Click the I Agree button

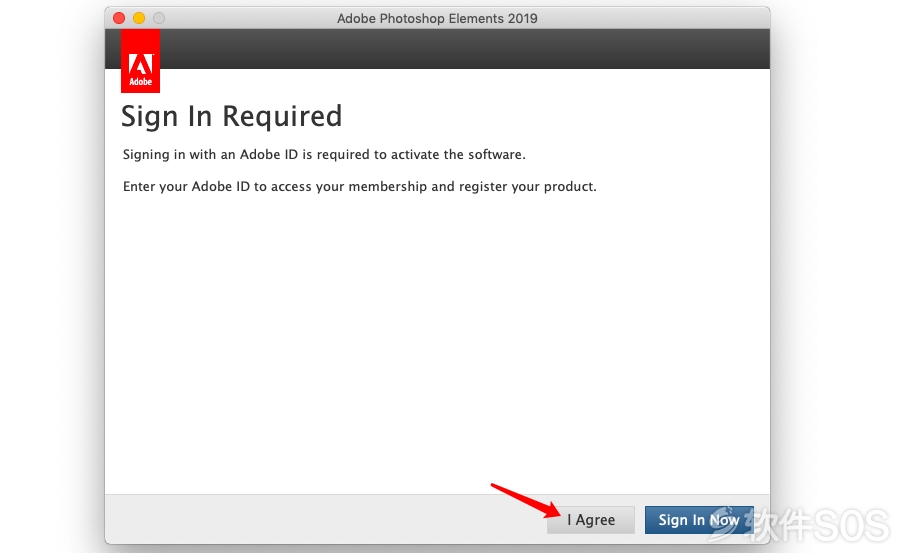[x=590, y=520]
